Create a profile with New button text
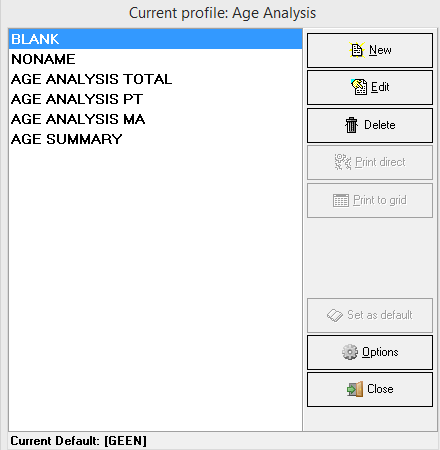This screenshot has width=440, height=450. click(x=380, y=50)
